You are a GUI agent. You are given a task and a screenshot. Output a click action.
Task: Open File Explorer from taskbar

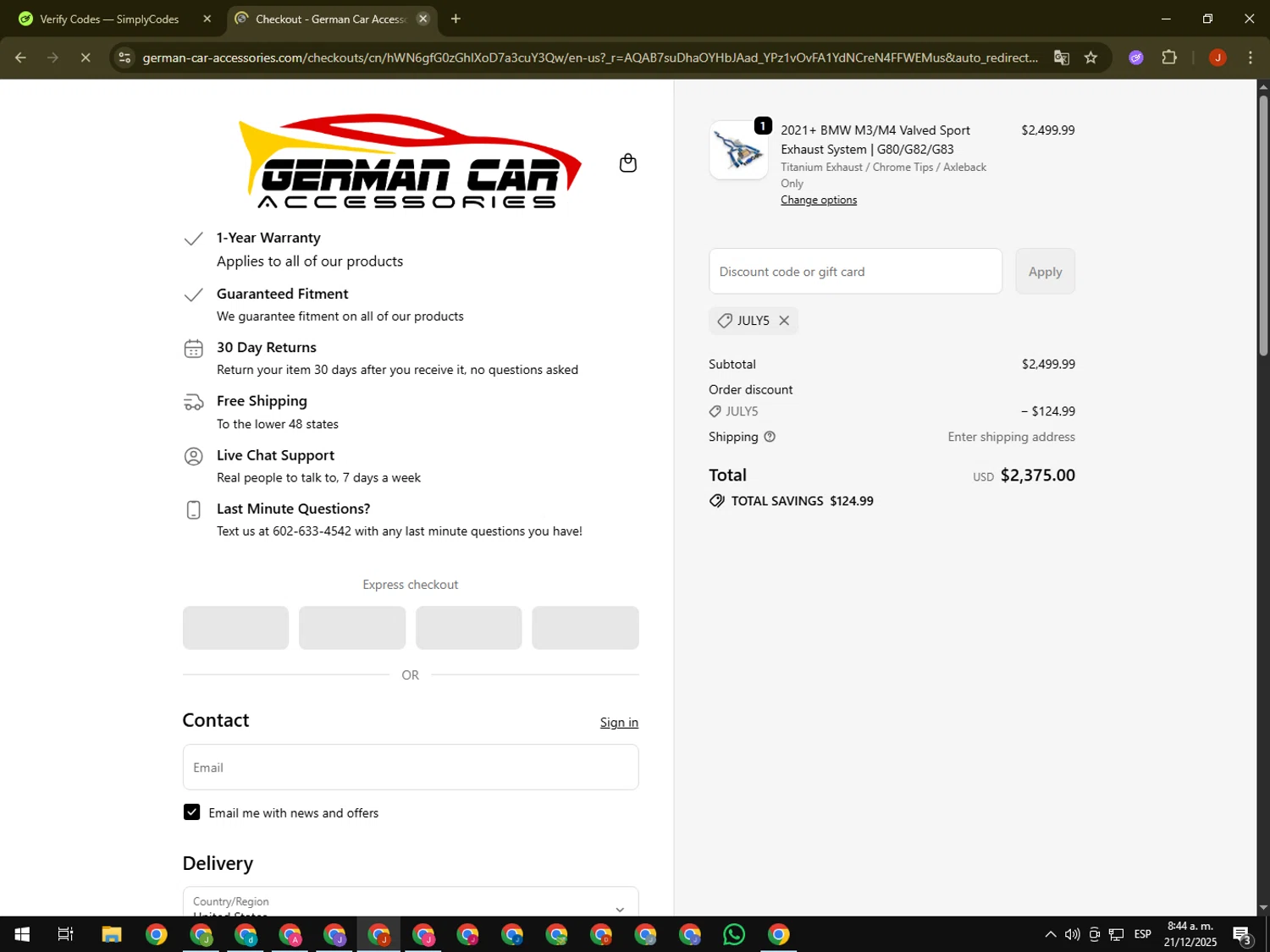point(112,934)
